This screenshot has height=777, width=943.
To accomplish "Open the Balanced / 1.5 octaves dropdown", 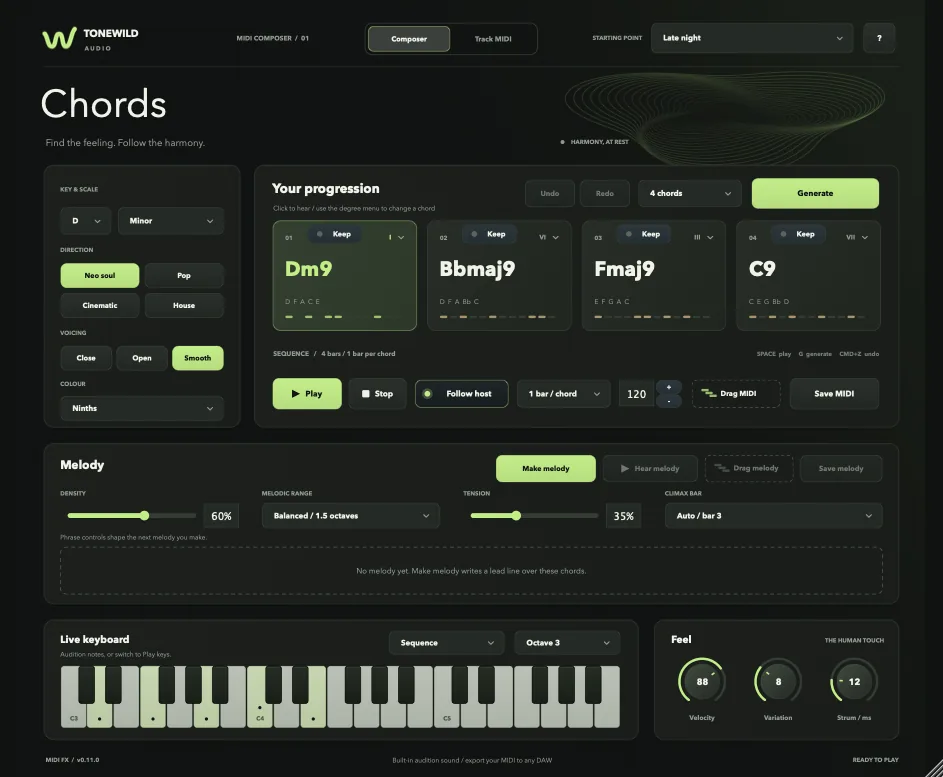I will pos(351,515).
